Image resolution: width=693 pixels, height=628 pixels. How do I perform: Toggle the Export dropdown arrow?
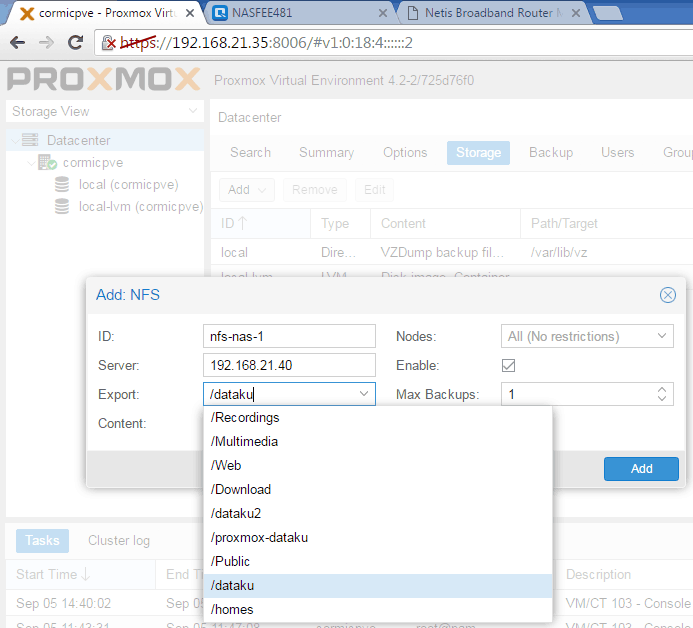(364, 394)
